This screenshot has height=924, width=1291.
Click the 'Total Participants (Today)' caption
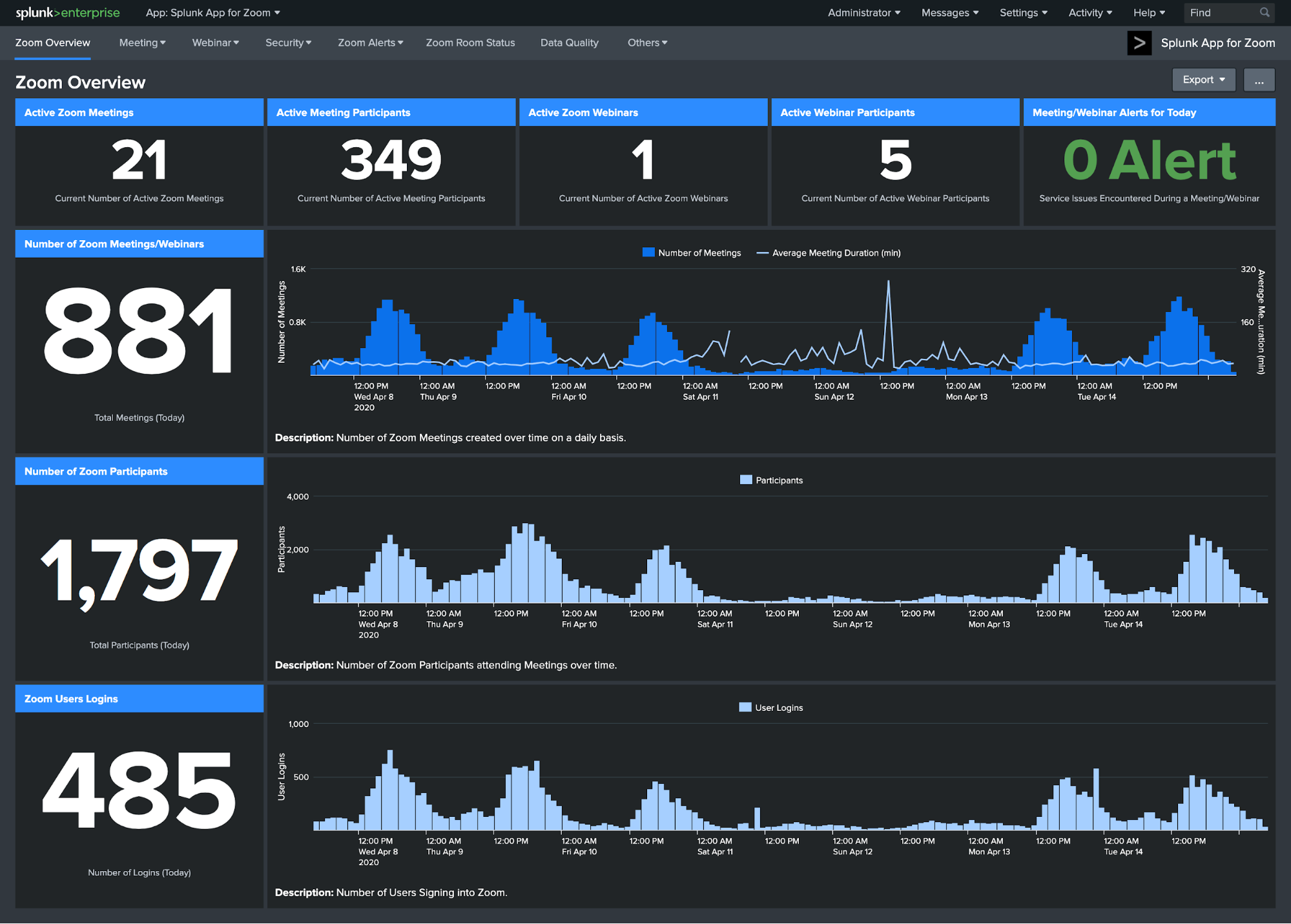point(139,645)
